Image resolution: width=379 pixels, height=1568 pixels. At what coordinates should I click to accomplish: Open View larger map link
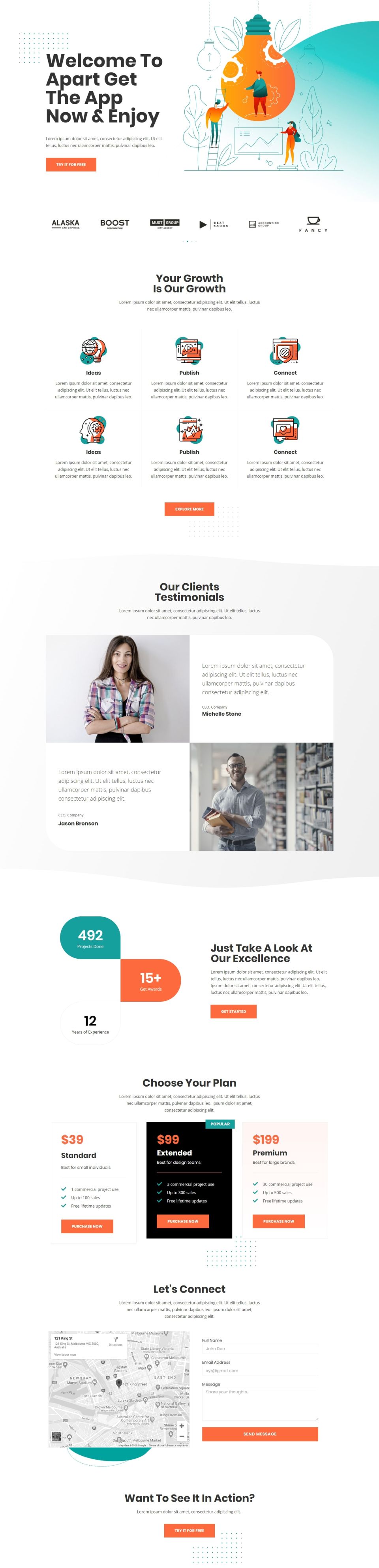[65, 1355]
